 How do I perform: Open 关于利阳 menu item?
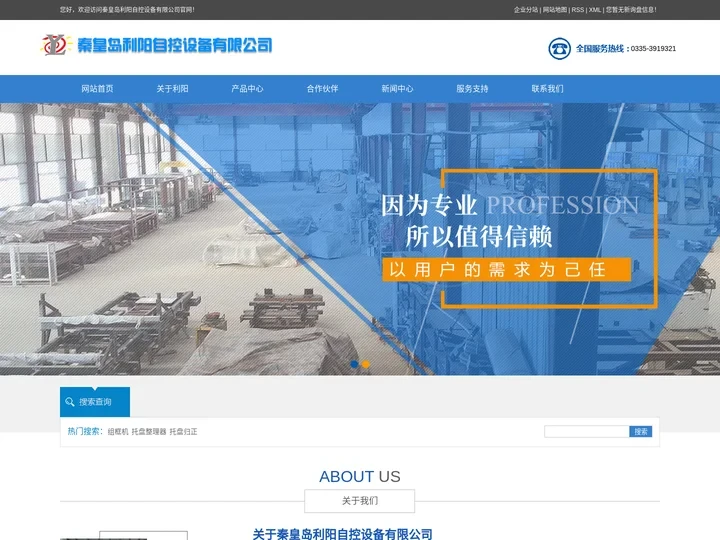[172, 89]
